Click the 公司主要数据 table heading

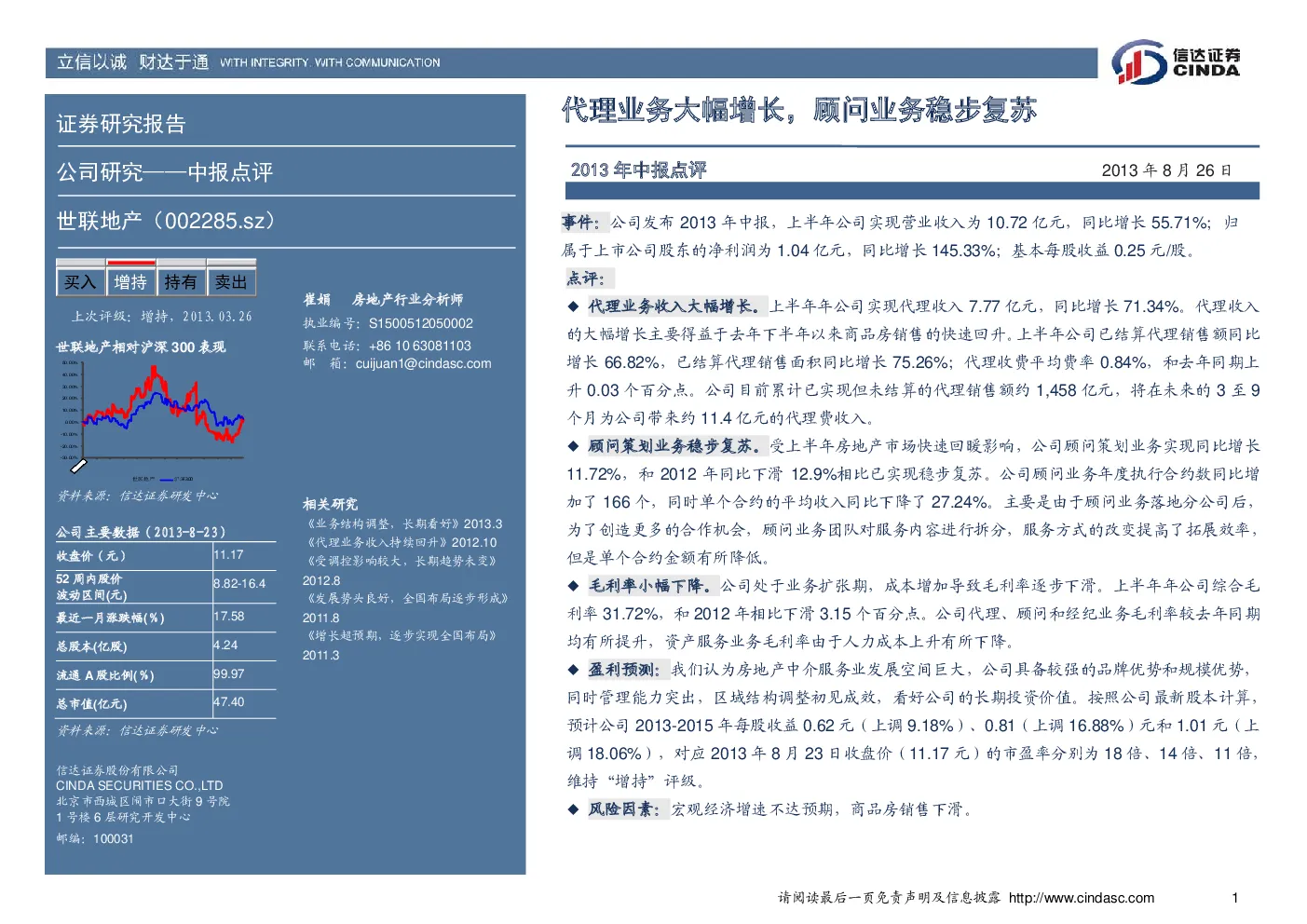click(141, 532)
